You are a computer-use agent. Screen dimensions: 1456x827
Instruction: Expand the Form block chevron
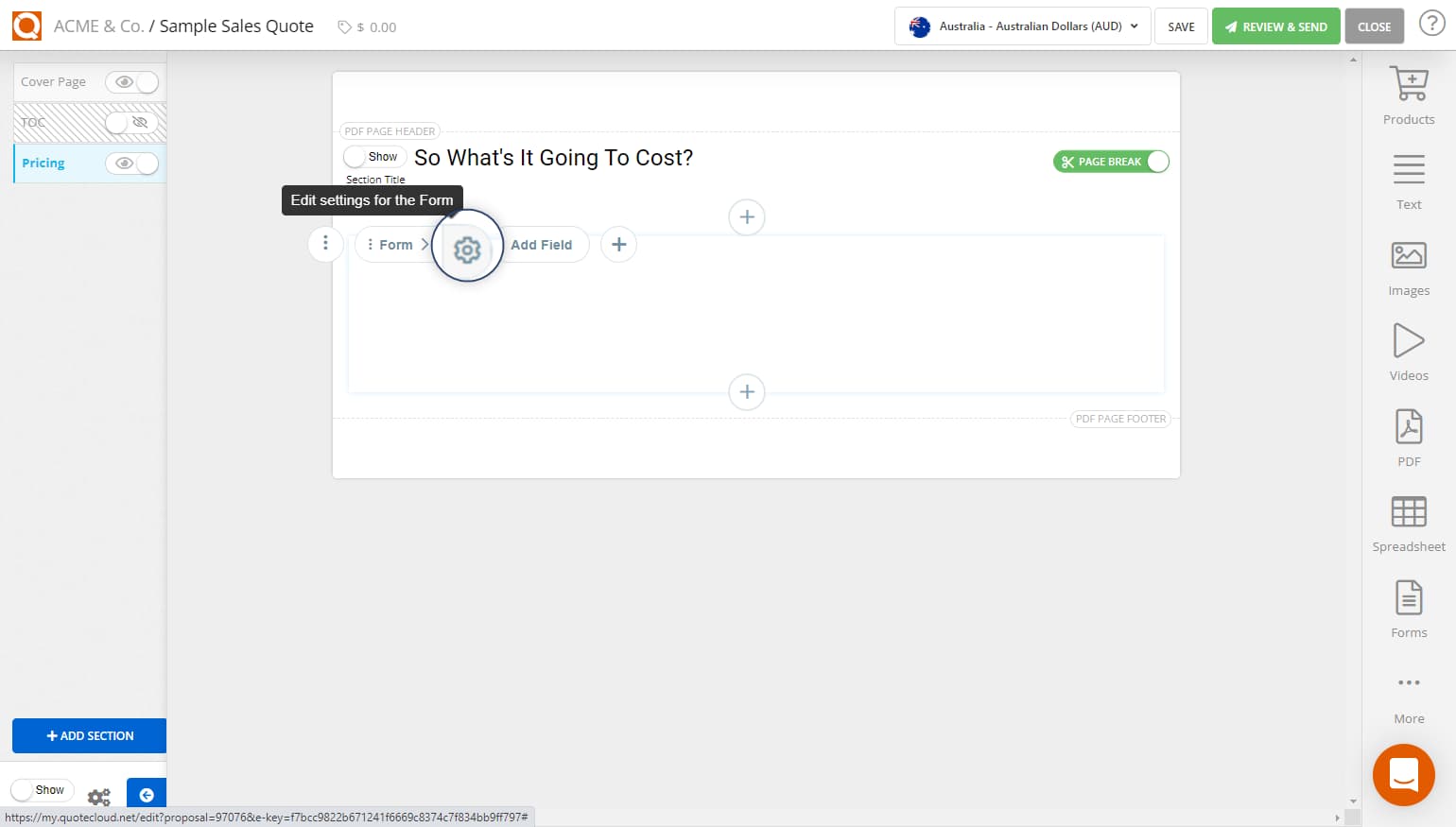click(425, 244)
